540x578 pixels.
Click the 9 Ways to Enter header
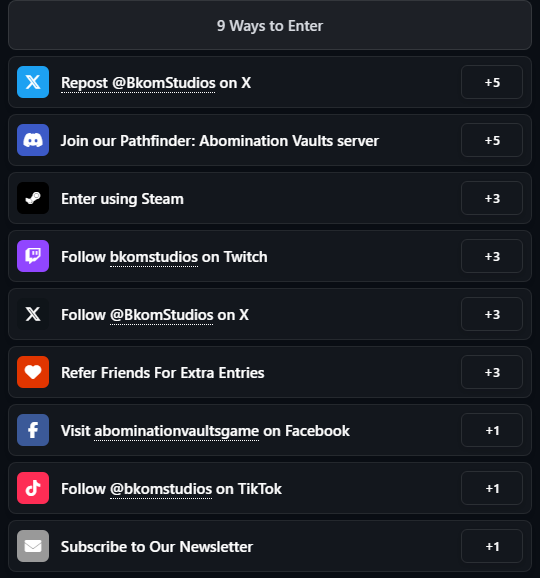(x=270, y=25)
